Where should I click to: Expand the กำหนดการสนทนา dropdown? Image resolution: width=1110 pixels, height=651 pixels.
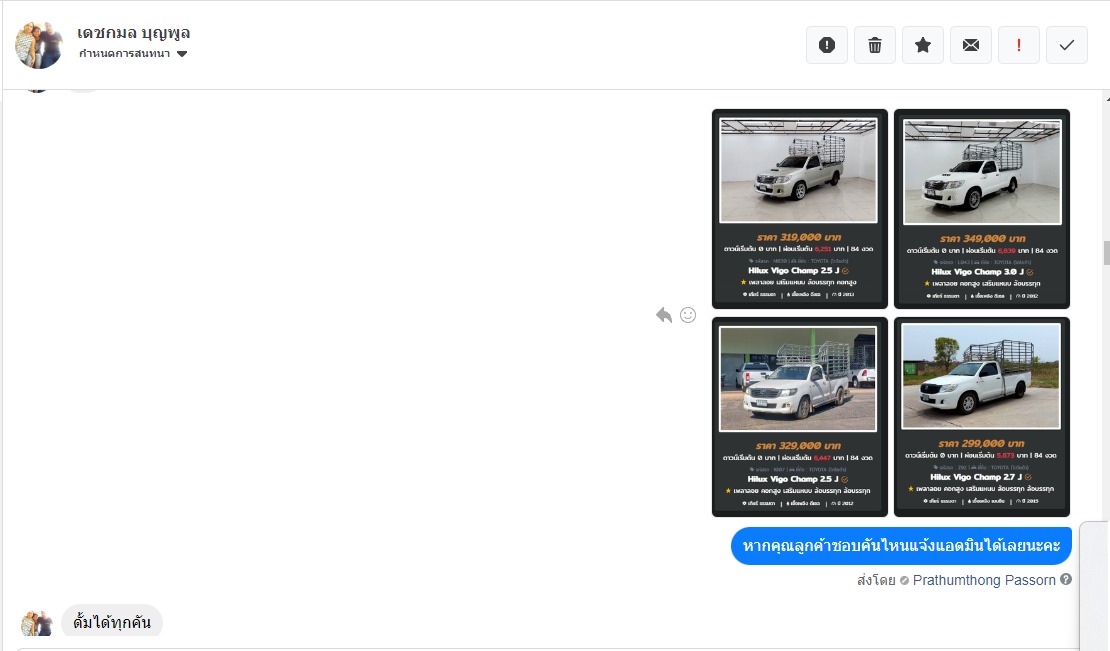133,54
